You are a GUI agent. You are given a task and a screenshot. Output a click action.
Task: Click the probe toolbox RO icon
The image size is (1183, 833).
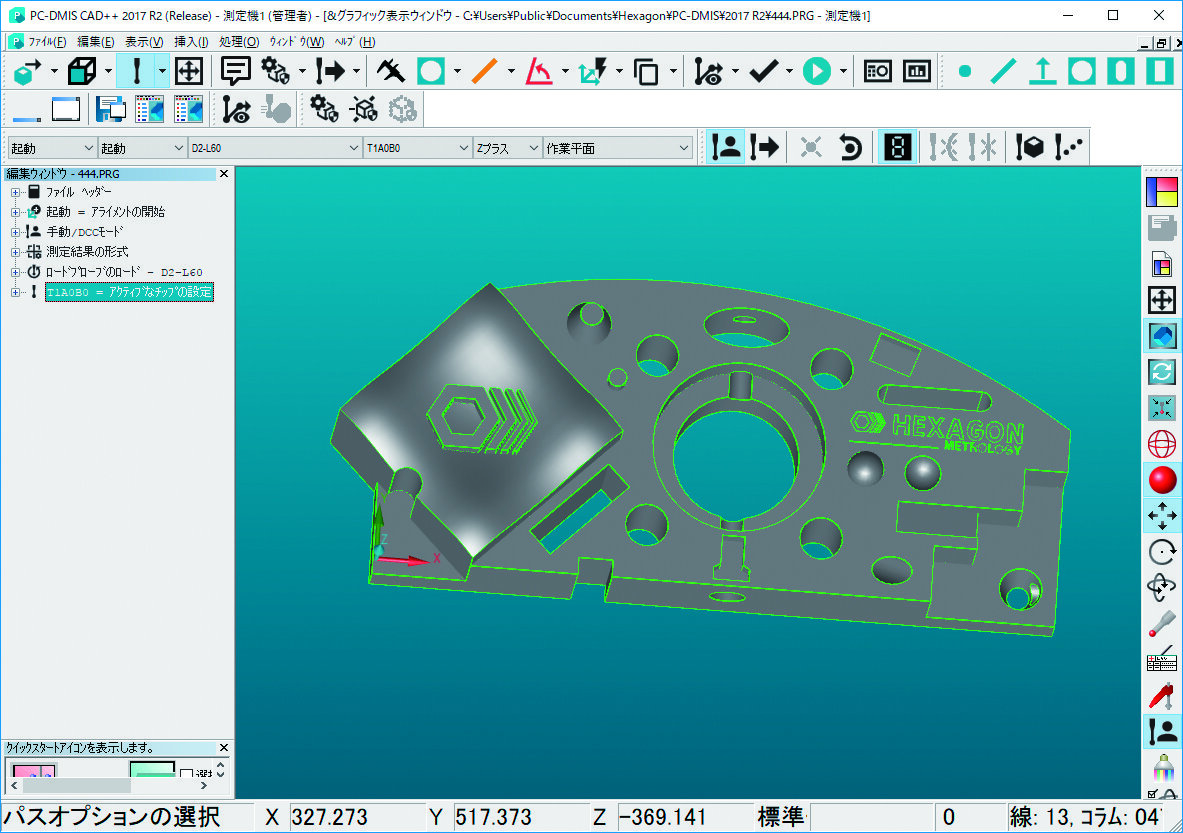877,72
